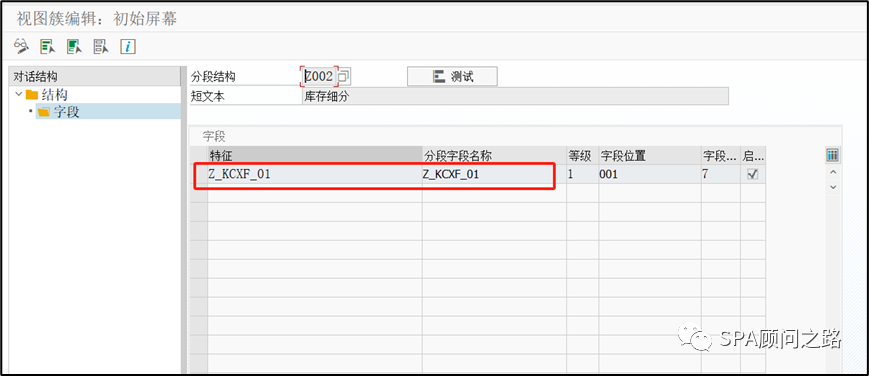Toggle the 启 checkbox in Z_KCXF_01 row

click(x=753, y=174)
